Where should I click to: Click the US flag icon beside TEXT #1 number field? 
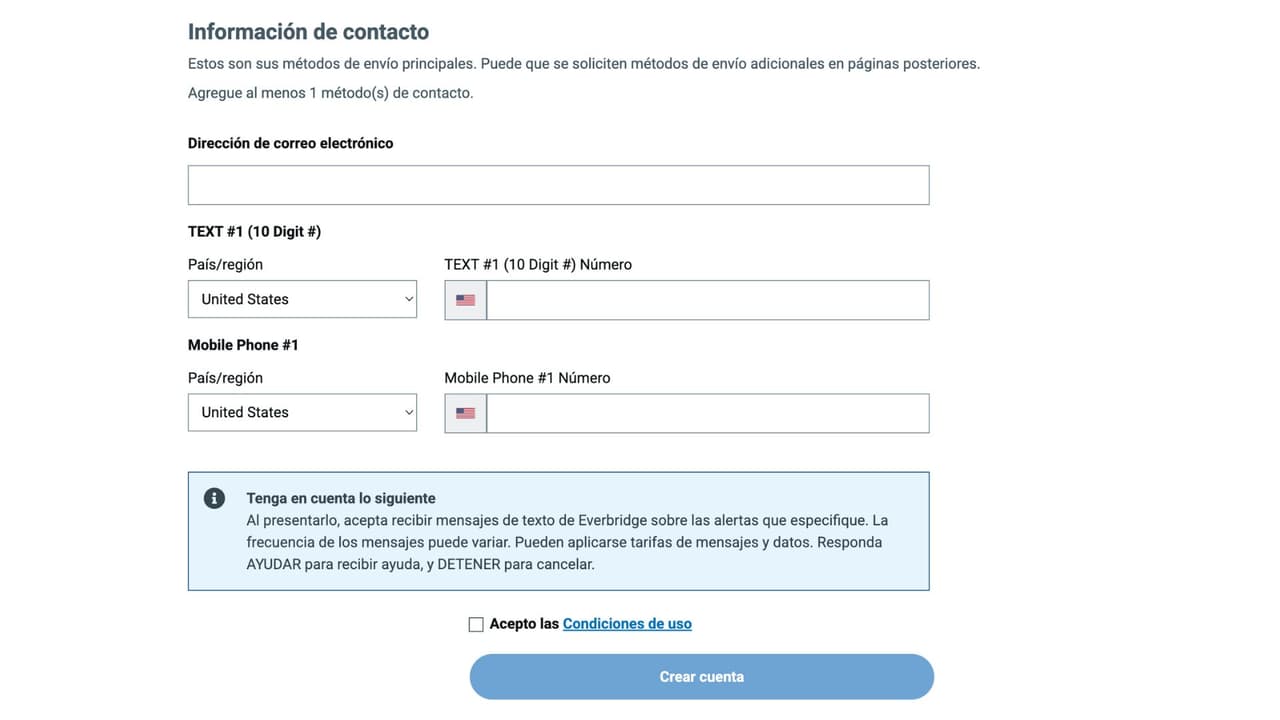tap(464, 299)
